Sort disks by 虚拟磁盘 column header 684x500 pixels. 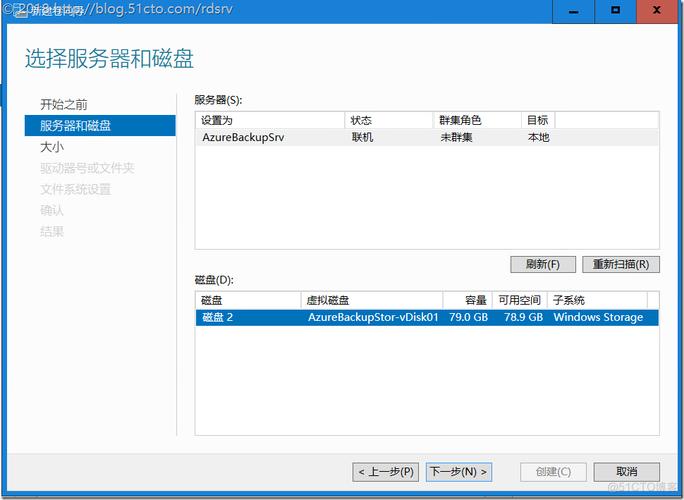pyautogui.click(x=372, y=300)
